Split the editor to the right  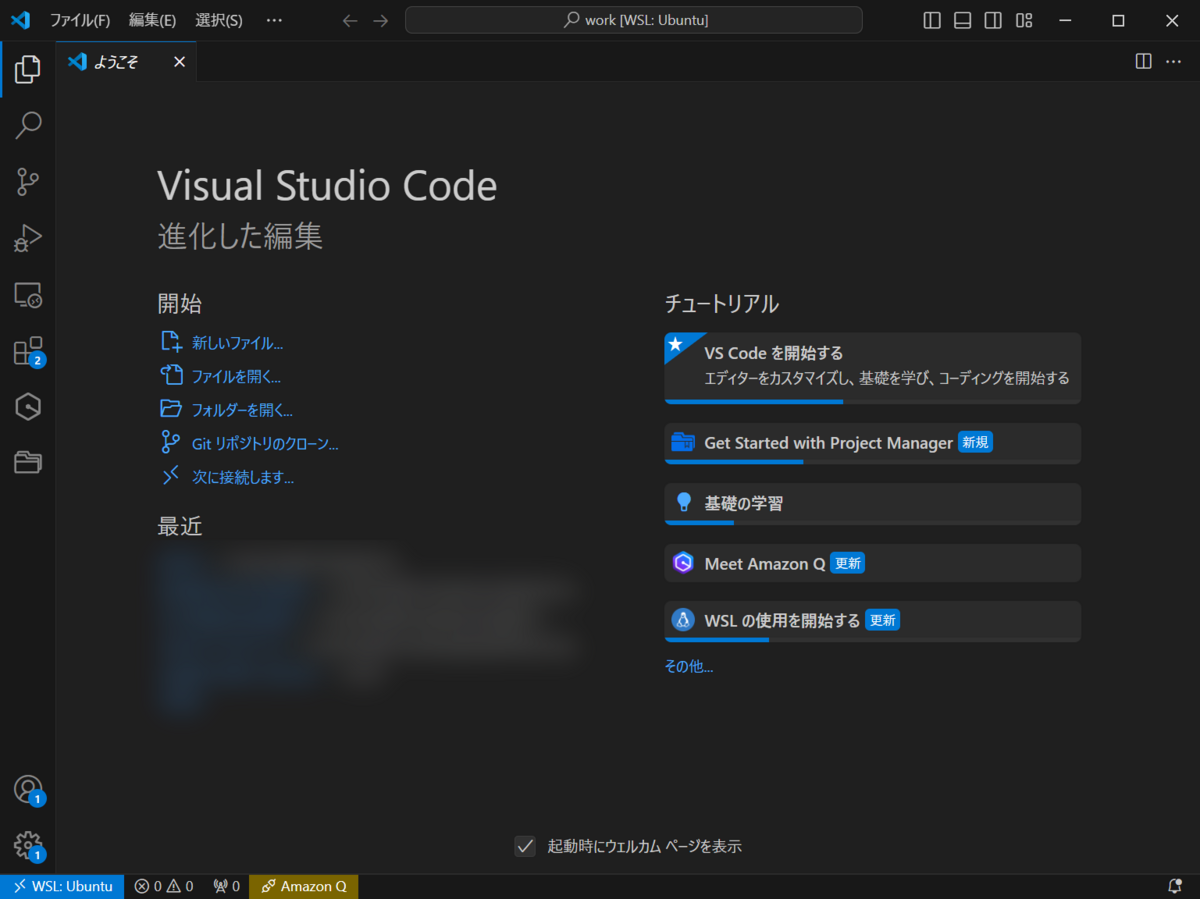[1144, 61]
